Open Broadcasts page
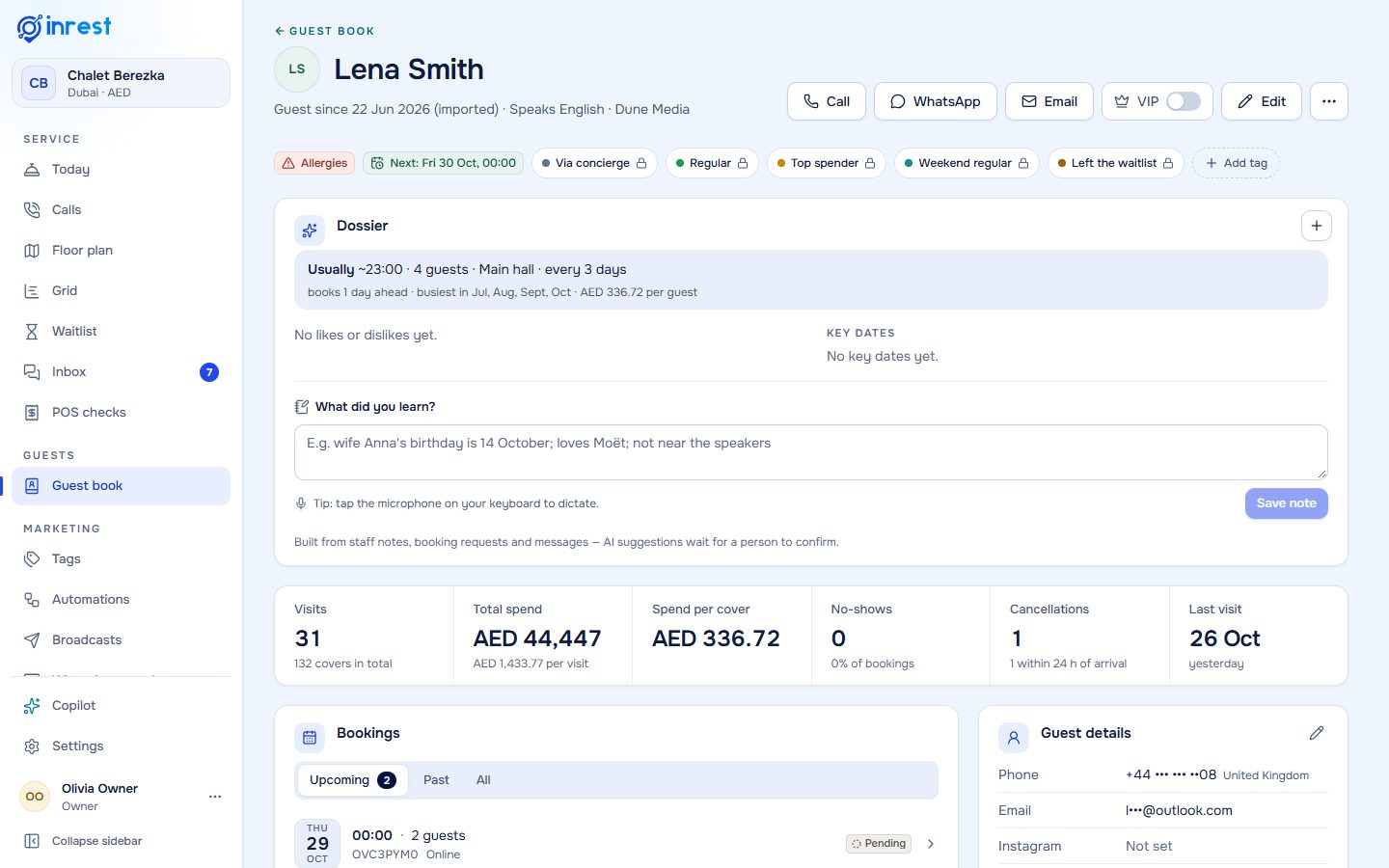This screenshot has width=1389, height=868. tap(121, 639)
